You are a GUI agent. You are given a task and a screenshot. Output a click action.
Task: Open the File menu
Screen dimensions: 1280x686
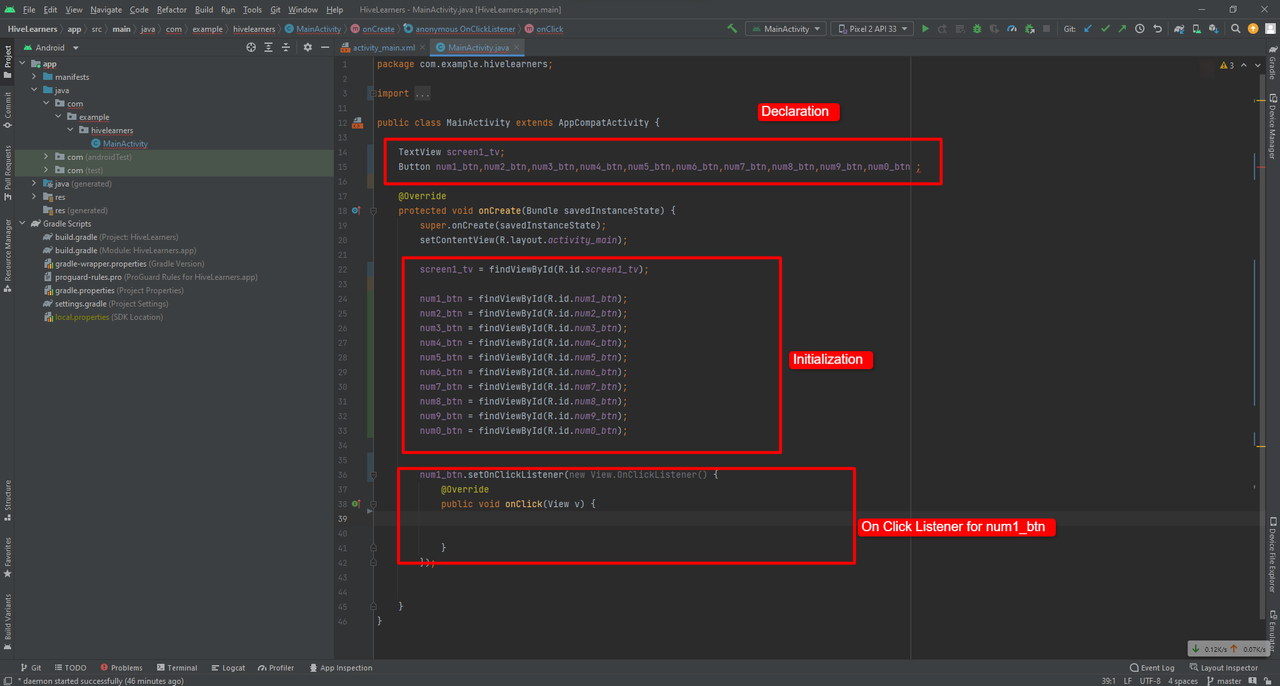[29, 9]
